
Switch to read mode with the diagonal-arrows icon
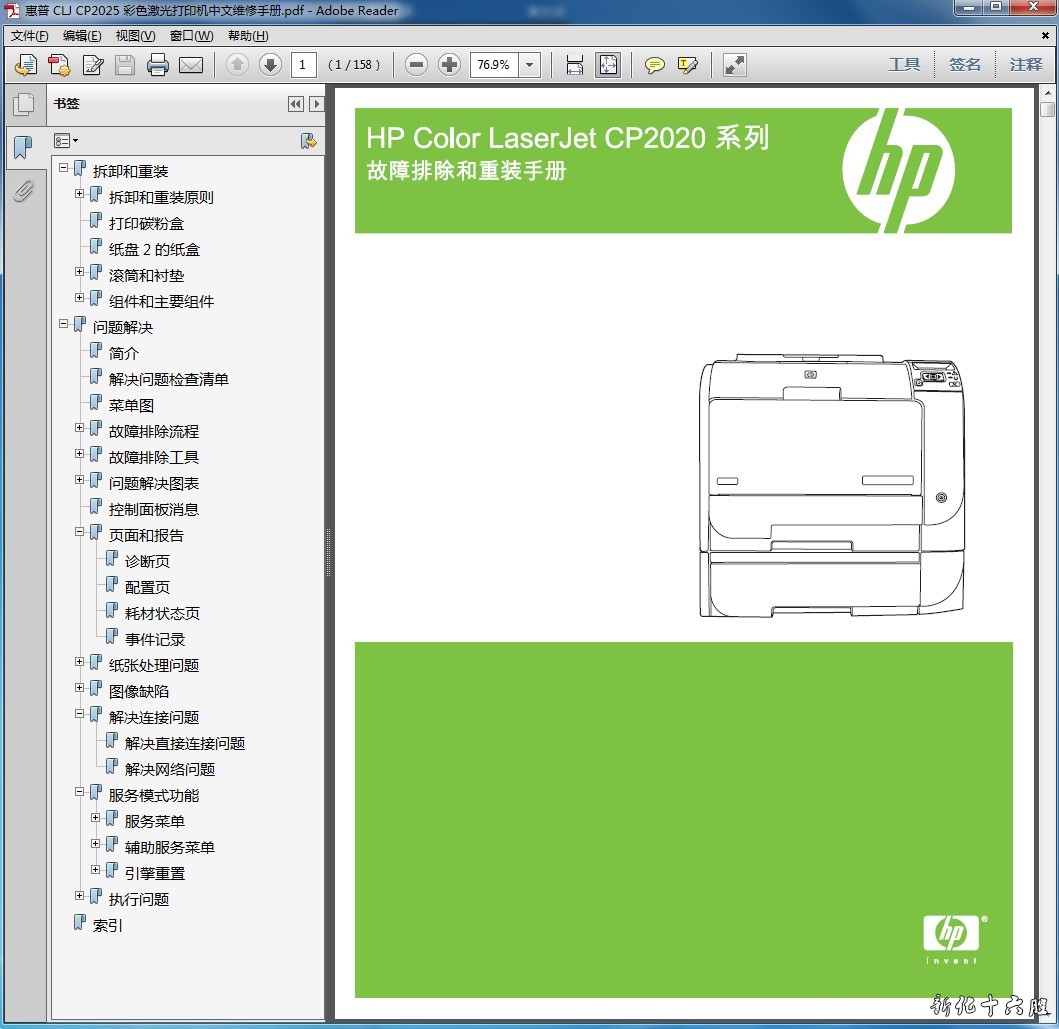pos(735,65)
